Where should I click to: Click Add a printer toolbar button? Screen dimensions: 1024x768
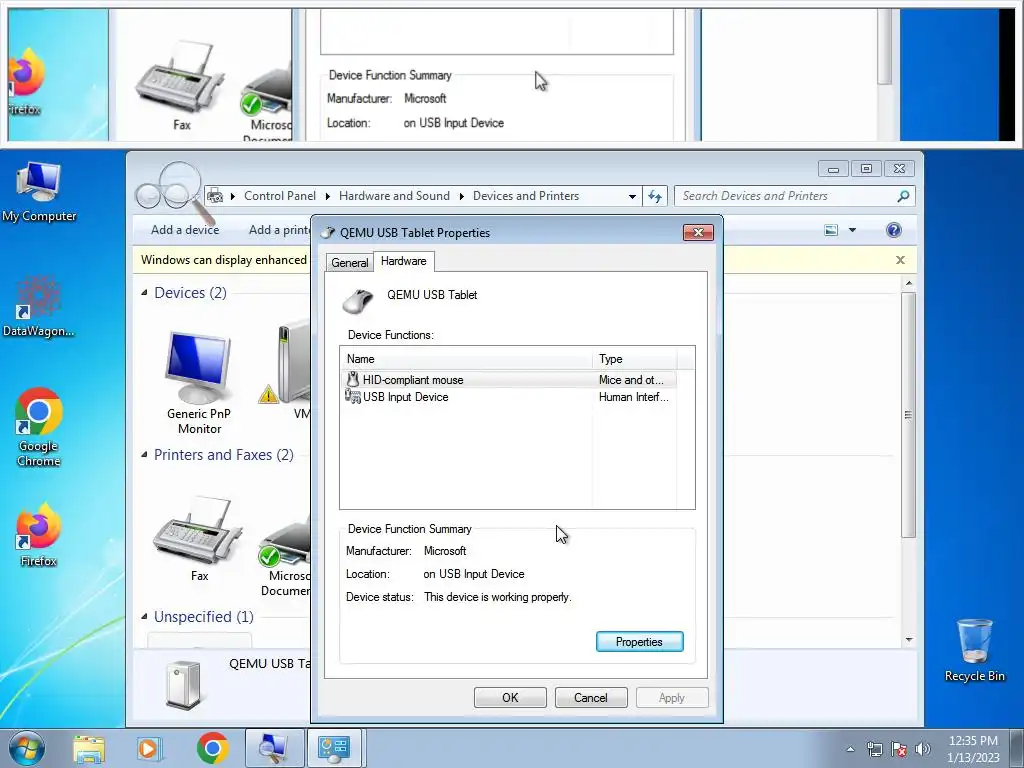tap(280, 230)
